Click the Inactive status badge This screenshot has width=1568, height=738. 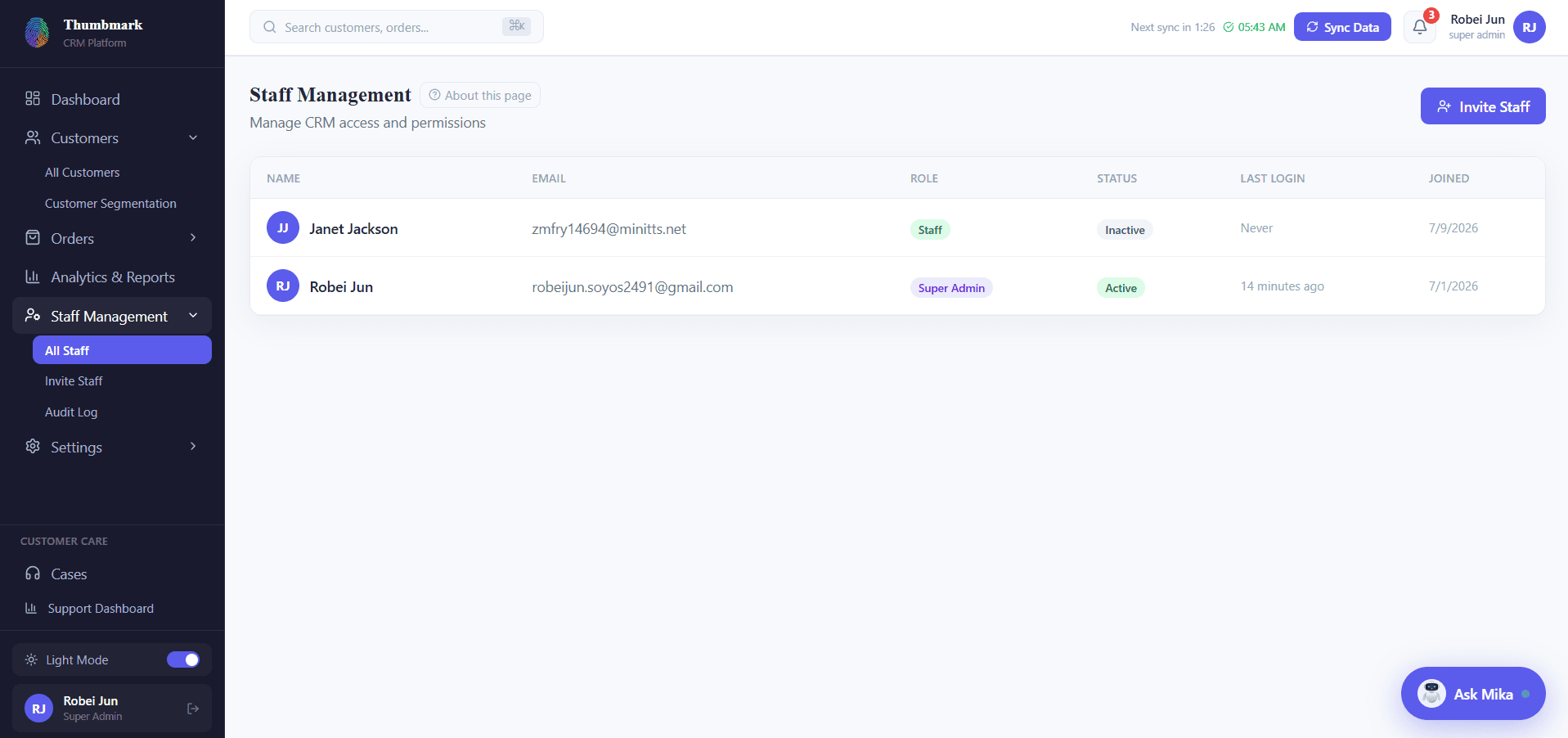coord(1125,230)
